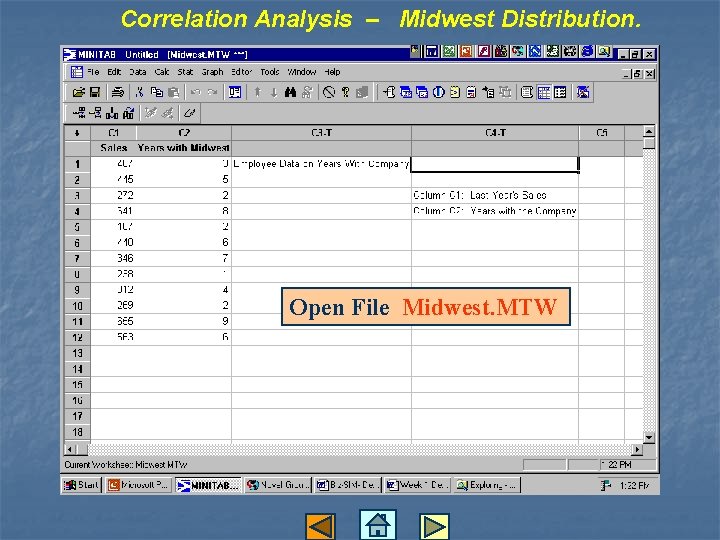Select the C2 column header
Viewport: 720px width, 540px height.
(184, 133)
